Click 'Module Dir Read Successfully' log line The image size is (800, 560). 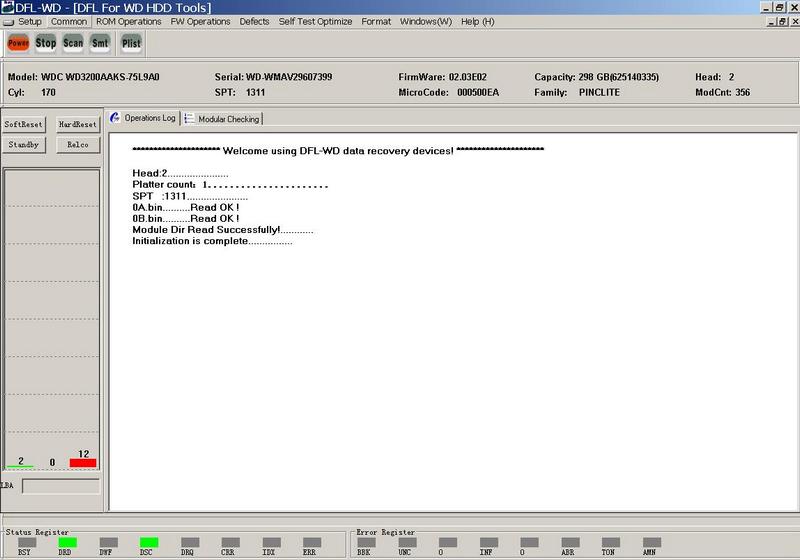click(x=222, y=230)
